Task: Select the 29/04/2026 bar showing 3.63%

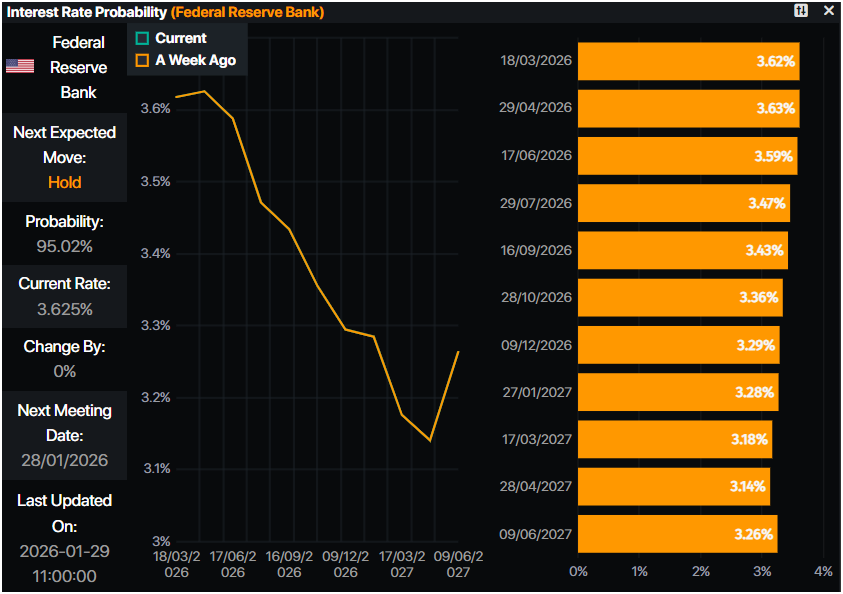Action: click(x=688, y=108)
